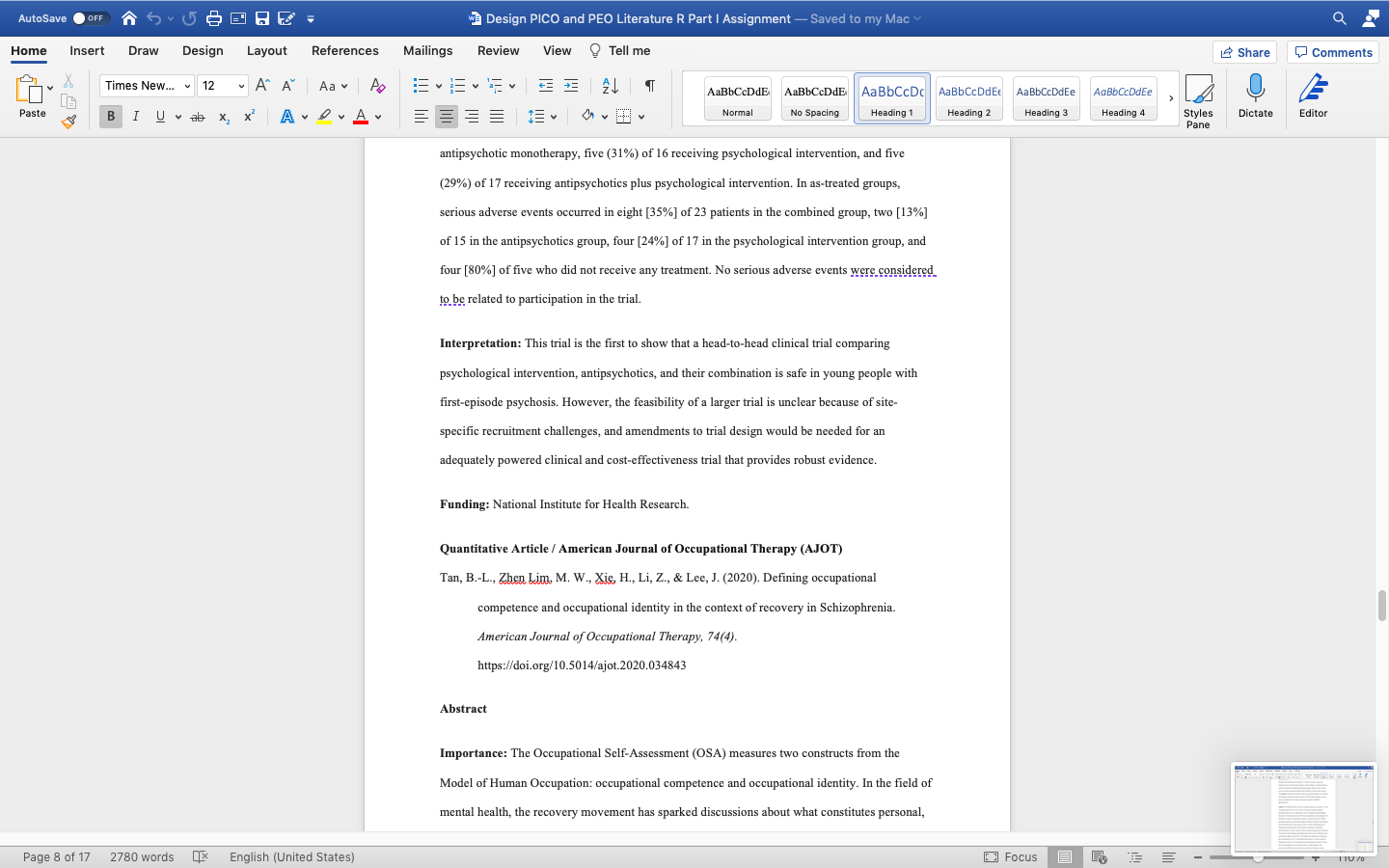Open the Insert tab

click(87, 50)
